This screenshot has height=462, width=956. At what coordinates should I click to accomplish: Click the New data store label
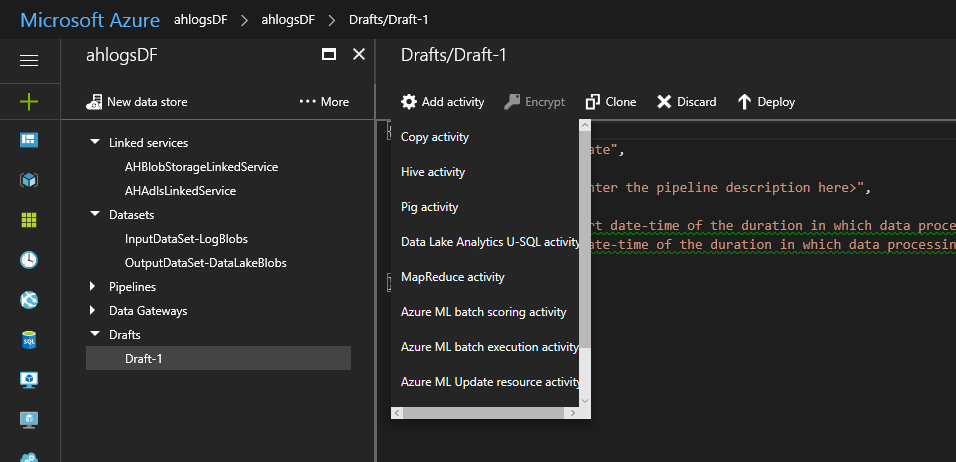point(148,102)
